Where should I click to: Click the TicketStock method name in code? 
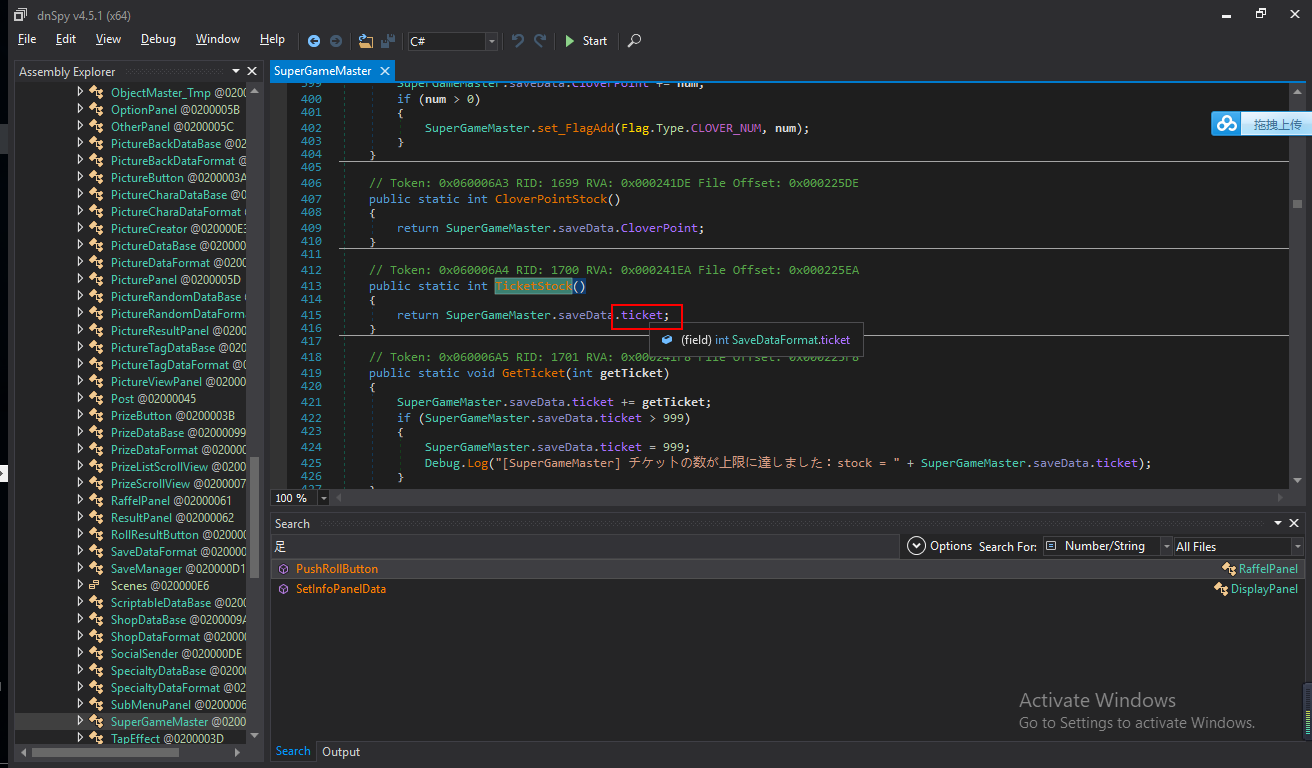tap(534, 286)
